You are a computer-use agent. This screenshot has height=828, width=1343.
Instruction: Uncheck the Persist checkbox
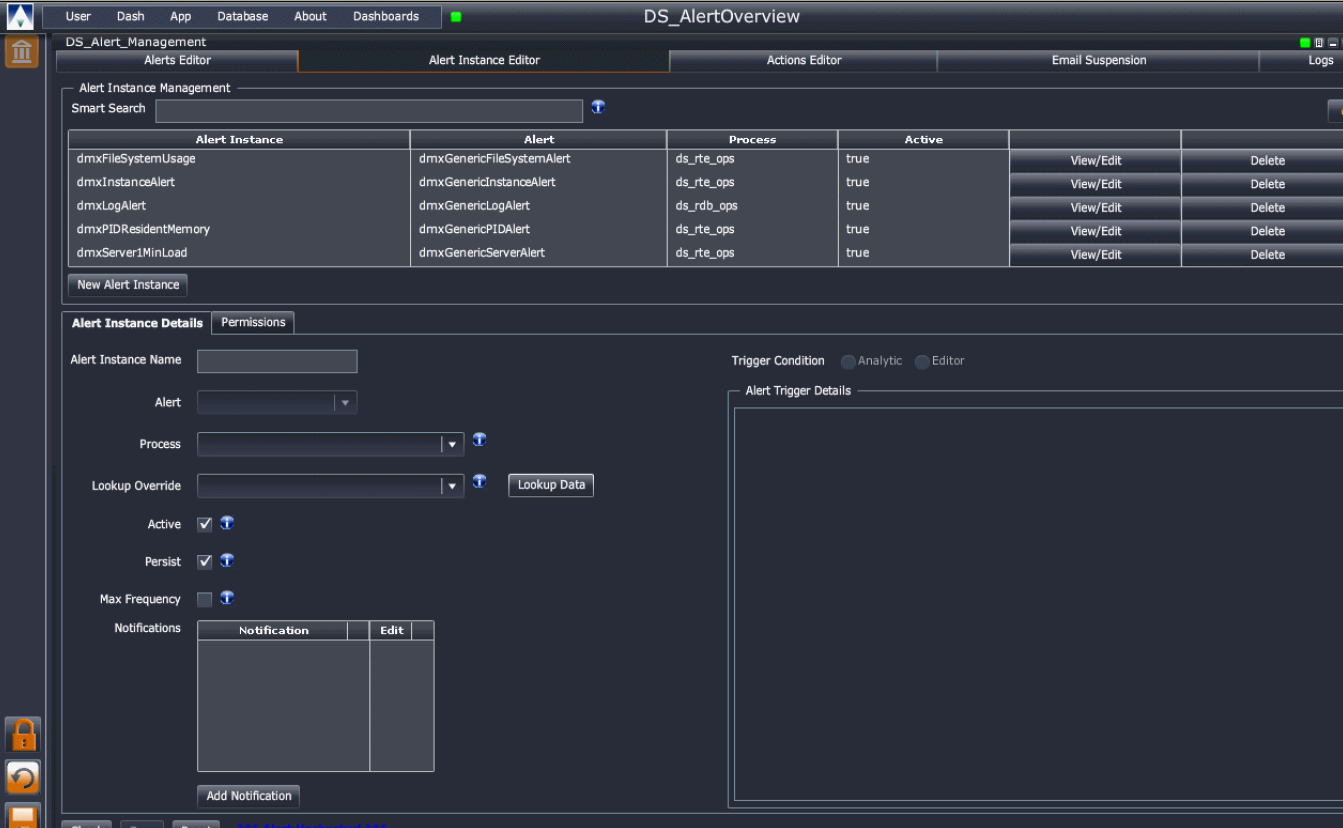(205, 562)
